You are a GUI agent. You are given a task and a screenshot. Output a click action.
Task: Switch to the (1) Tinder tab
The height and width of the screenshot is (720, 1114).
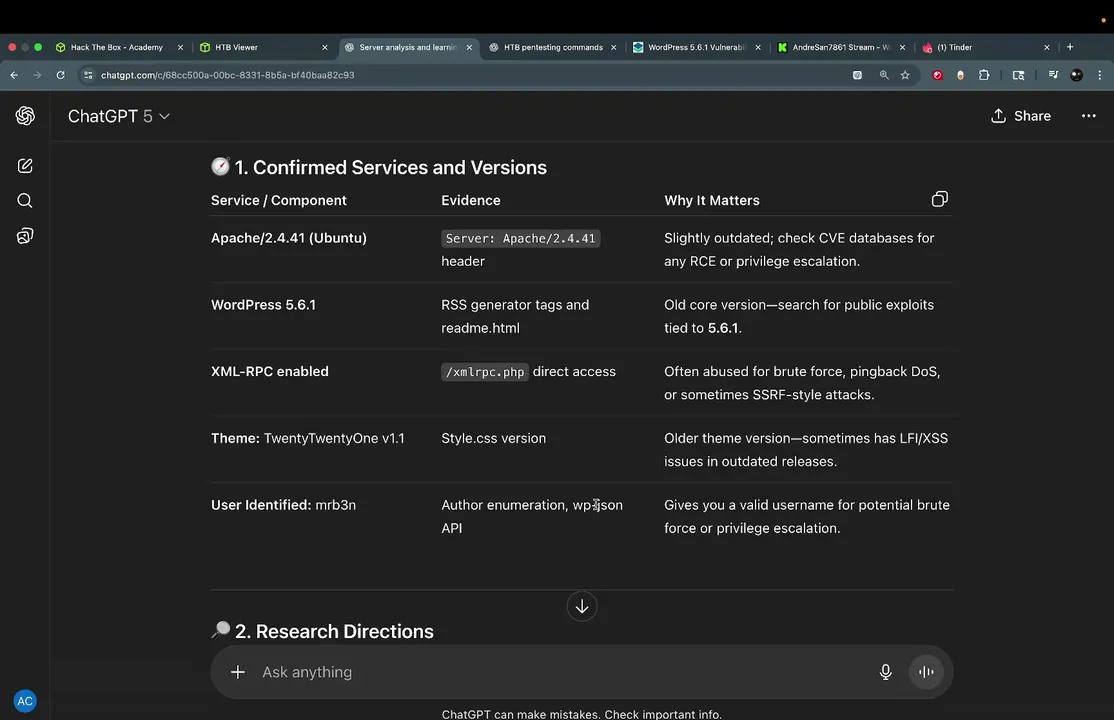coord(985,47)
